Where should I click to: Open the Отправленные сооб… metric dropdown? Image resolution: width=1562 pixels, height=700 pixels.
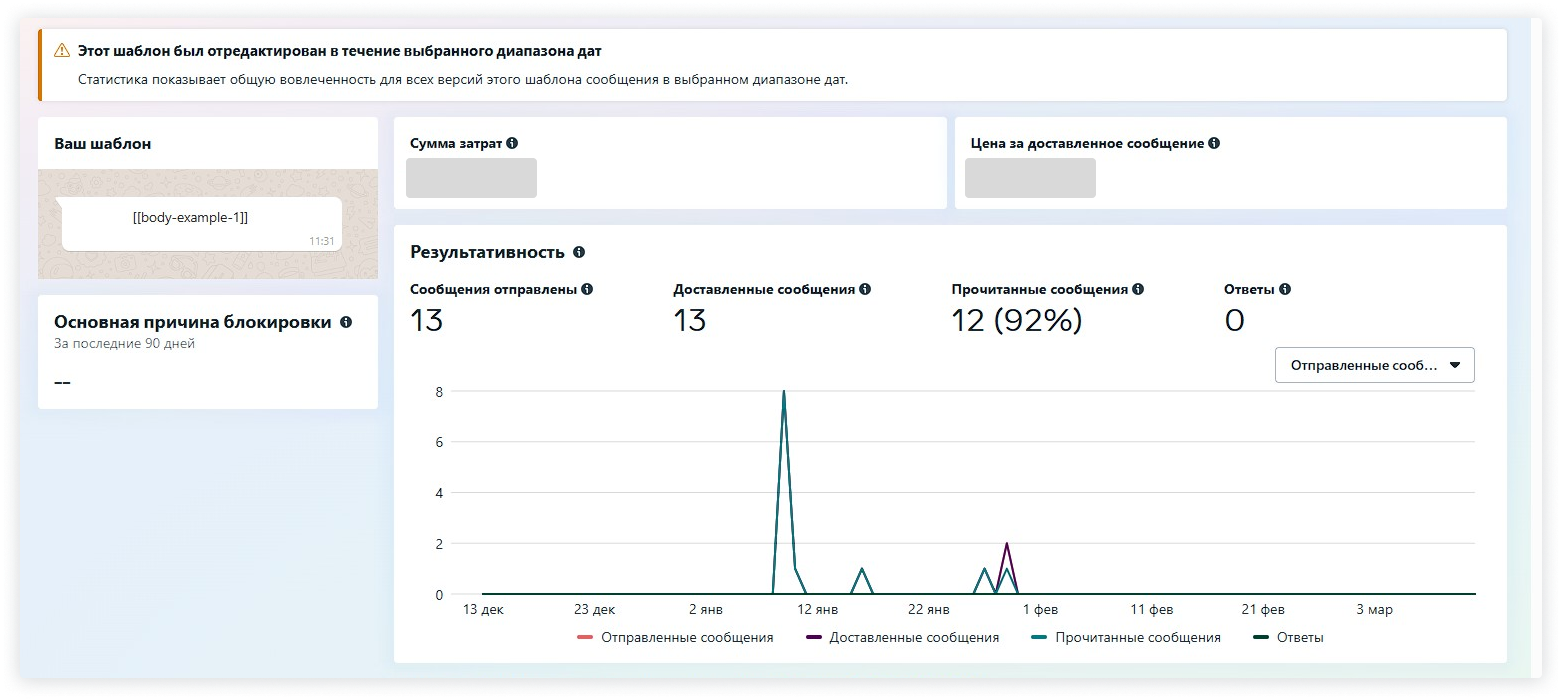[1374, 365]
